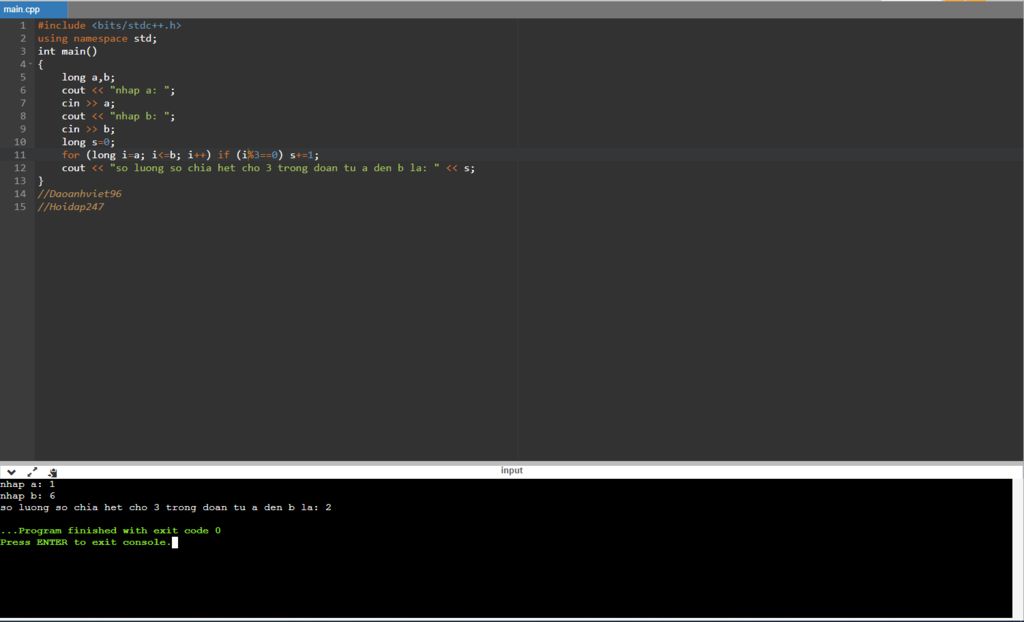This screenshot has width=1024, height=622.
Task: Click the '//Hoidap247' comment
Action: click(71, 206)
